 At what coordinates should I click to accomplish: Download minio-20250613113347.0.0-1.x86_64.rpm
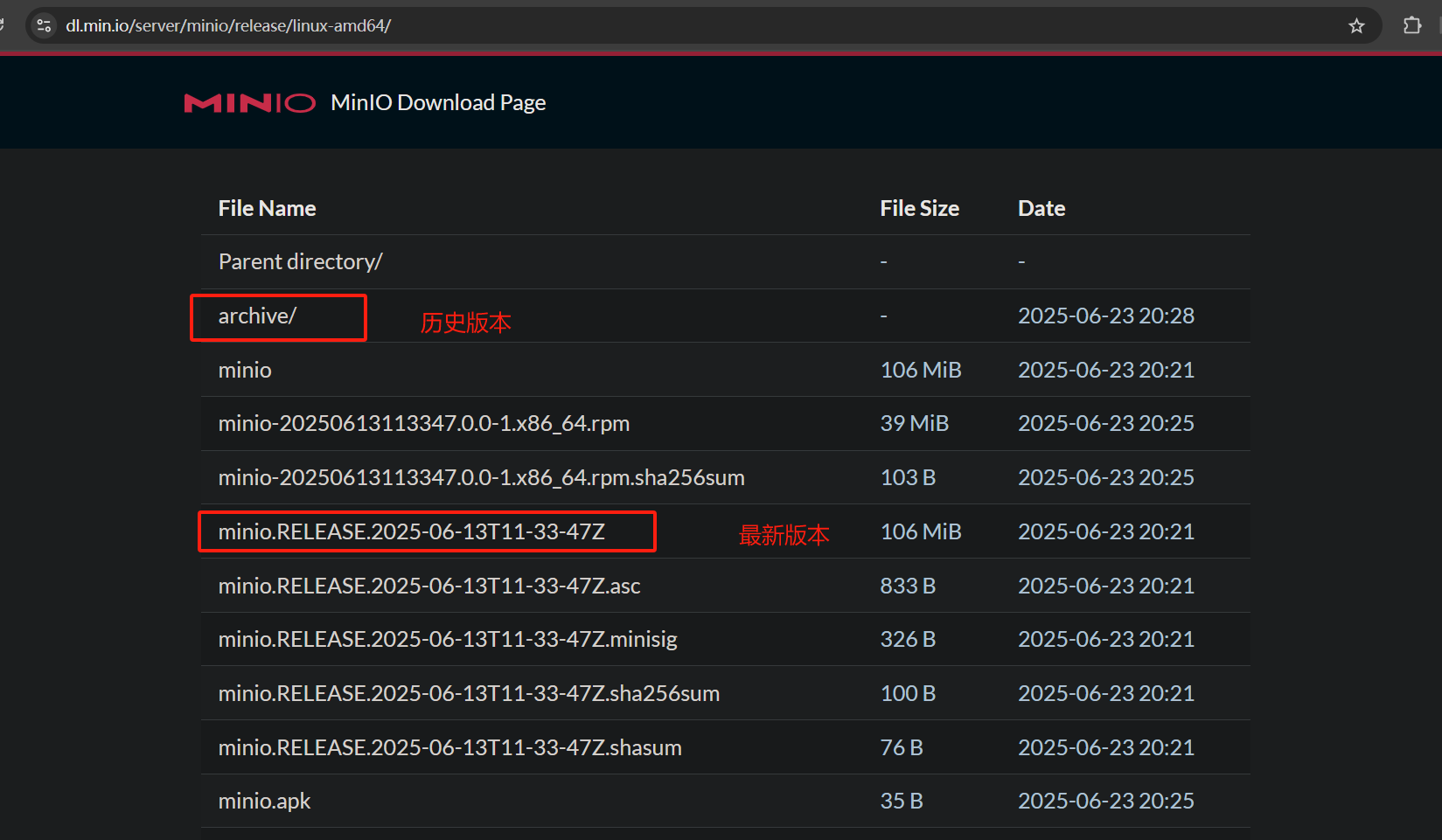[x=424, y=423]
